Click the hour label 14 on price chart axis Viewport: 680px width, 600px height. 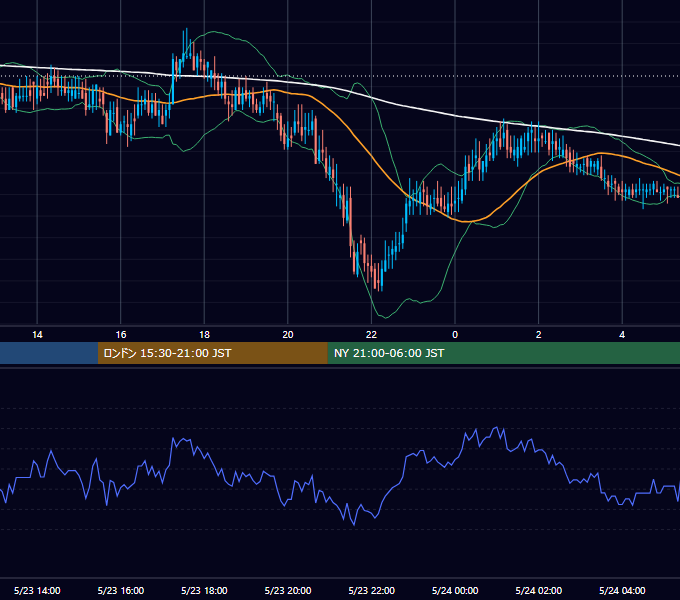coord(37,335)
